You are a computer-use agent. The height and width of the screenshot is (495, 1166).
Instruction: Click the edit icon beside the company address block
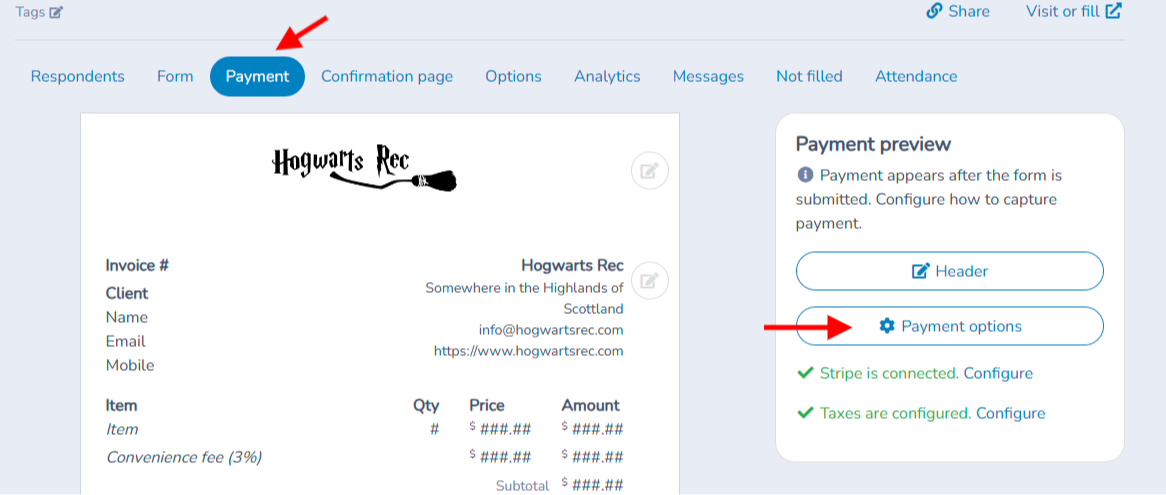[x=650, y=281]
